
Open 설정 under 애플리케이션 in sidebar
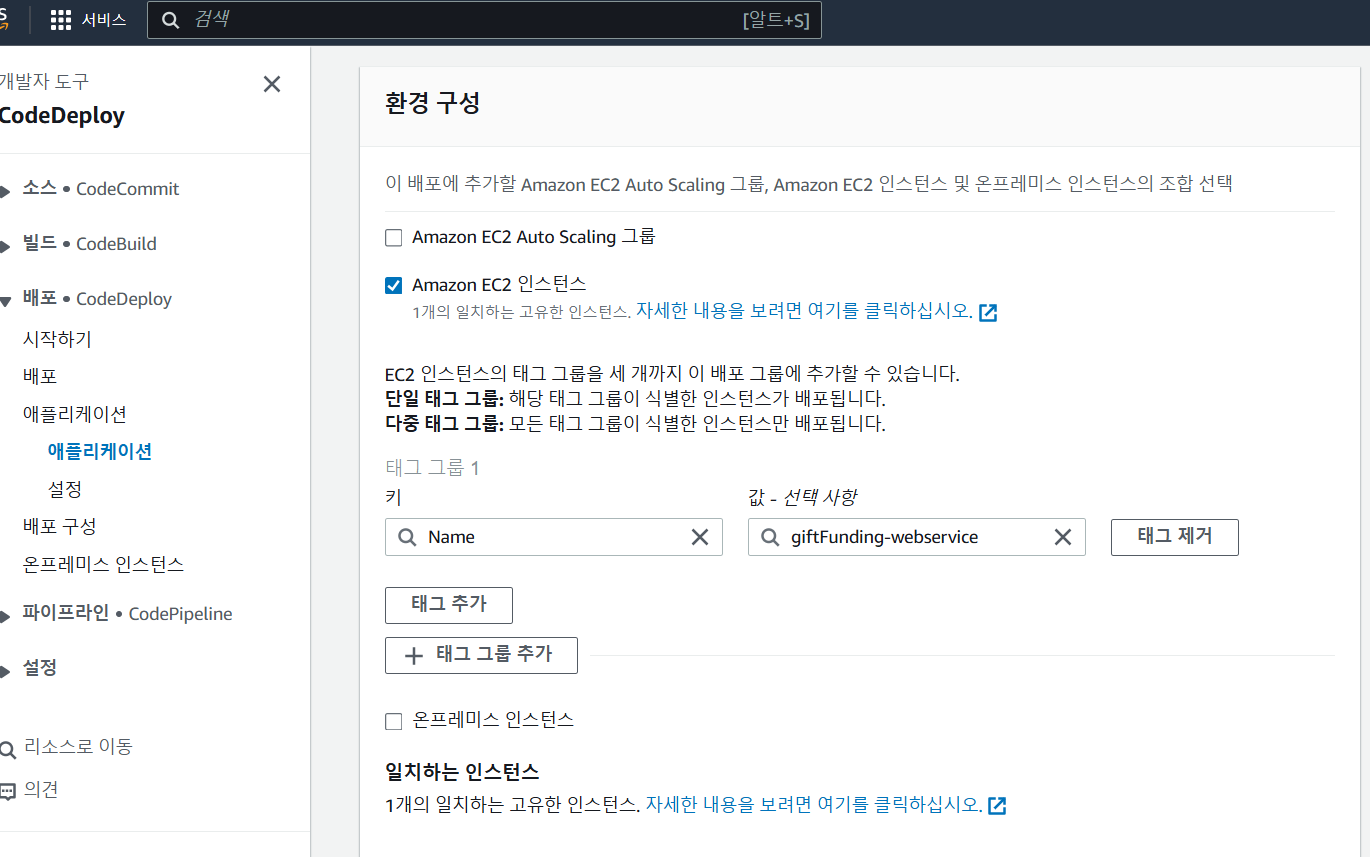65,489
